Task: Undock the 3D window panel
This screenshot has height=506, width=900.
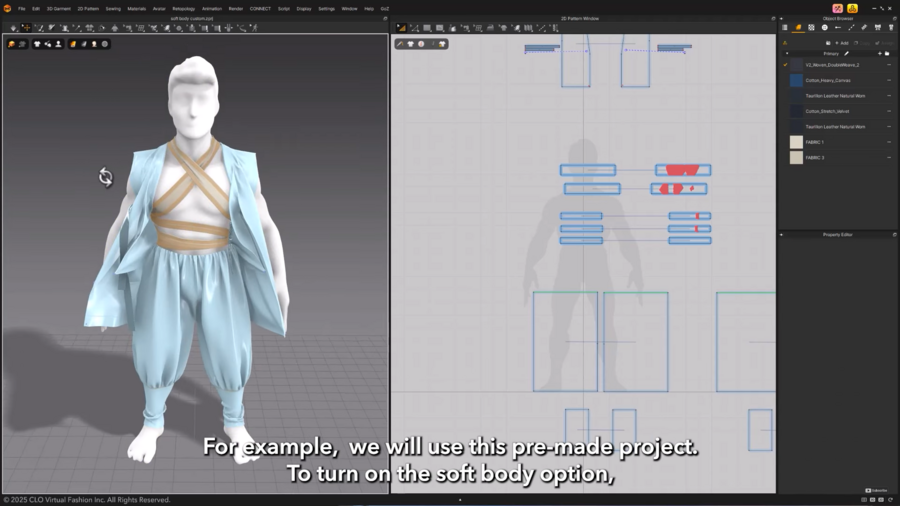Action: coord(385,18)
